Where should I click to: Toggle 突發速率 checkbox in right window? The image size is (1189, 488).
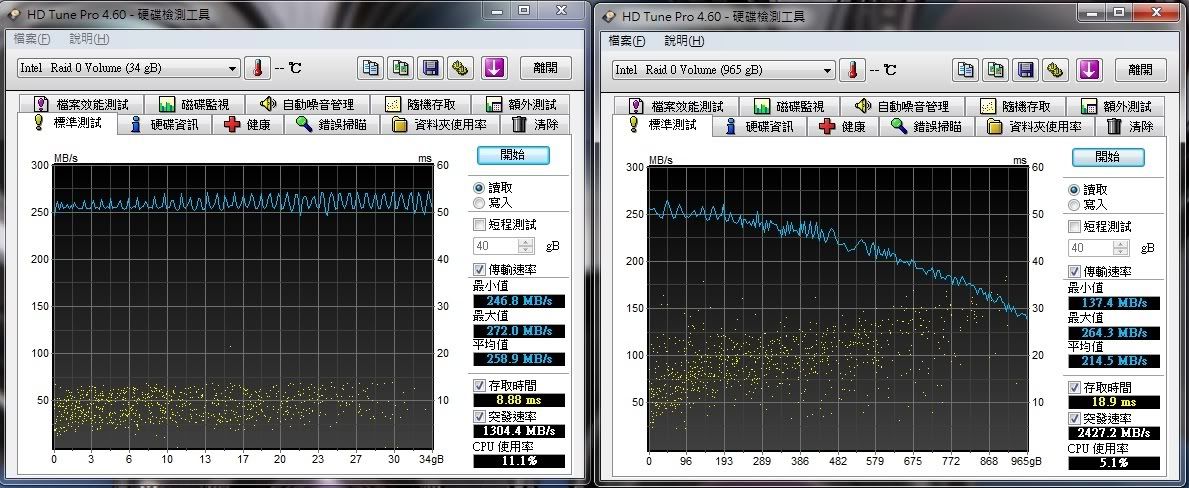[1074, 418]
